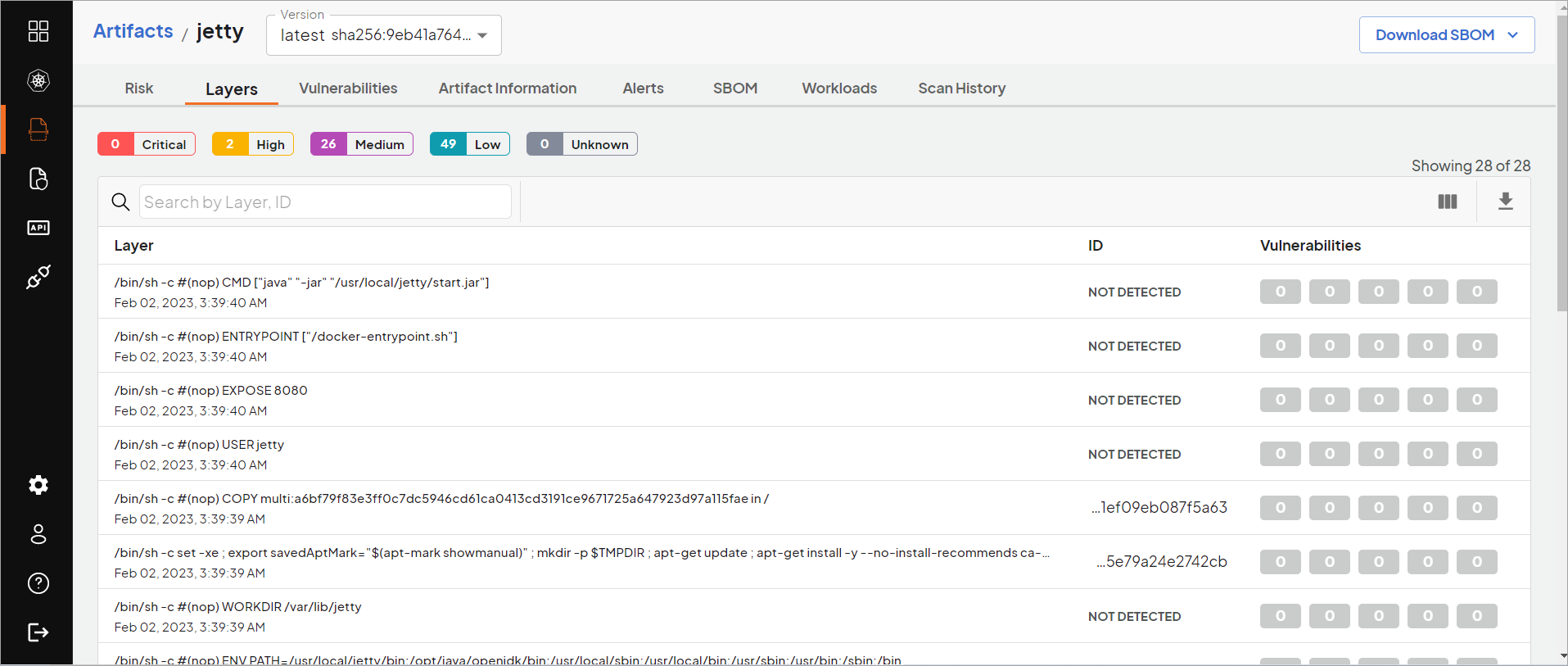
Task: Select the set -xe apt-get layer row
Action: (814, 562)
